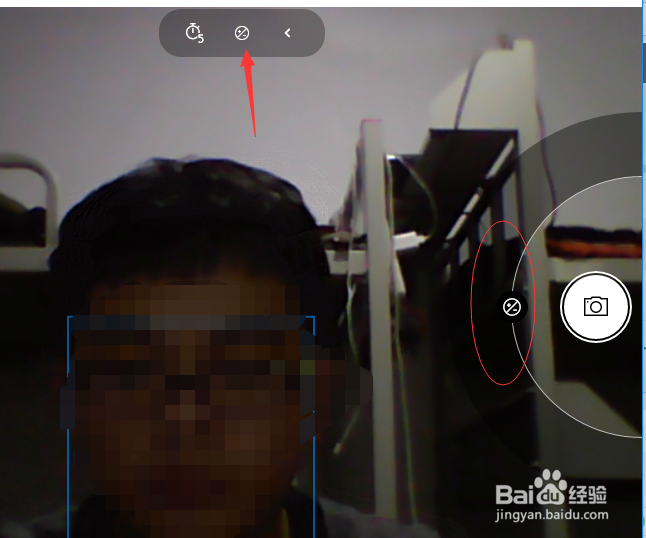Collapse the top toolbar with the left chevron
The width and height of the screenshot is (646, 538).
pos(288,33)
